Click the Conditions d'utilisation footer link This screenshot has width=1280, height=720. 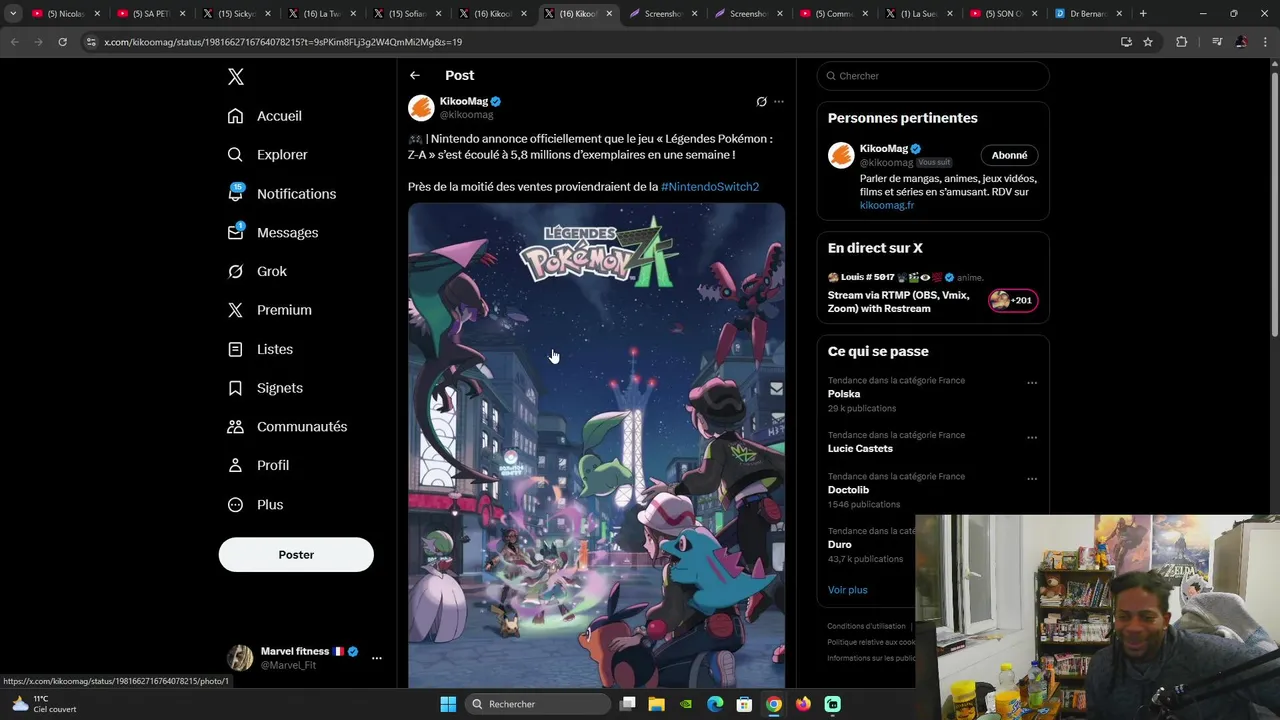[866, 626]
